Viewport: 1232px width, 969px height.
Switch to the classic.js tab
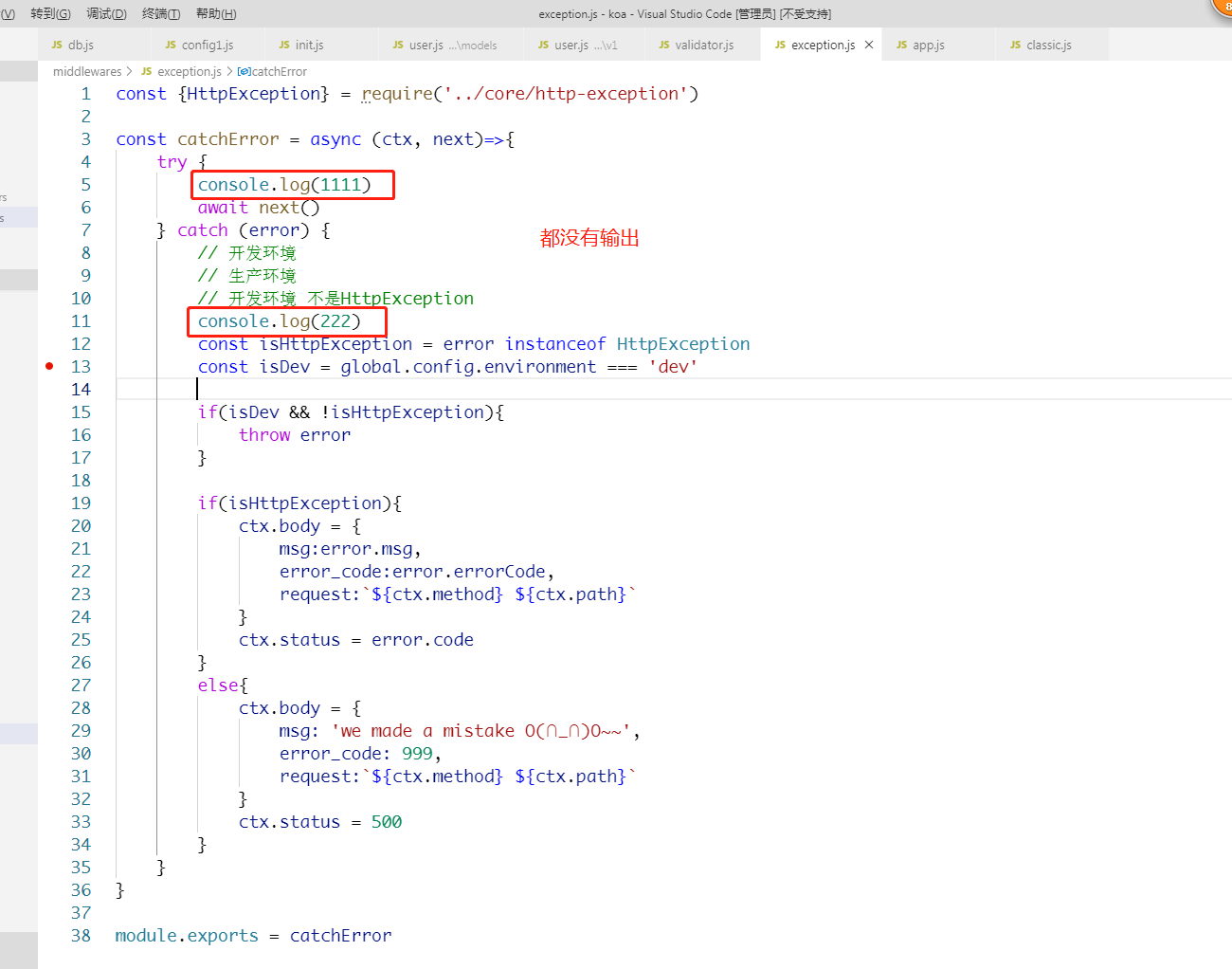[1052, 45]
